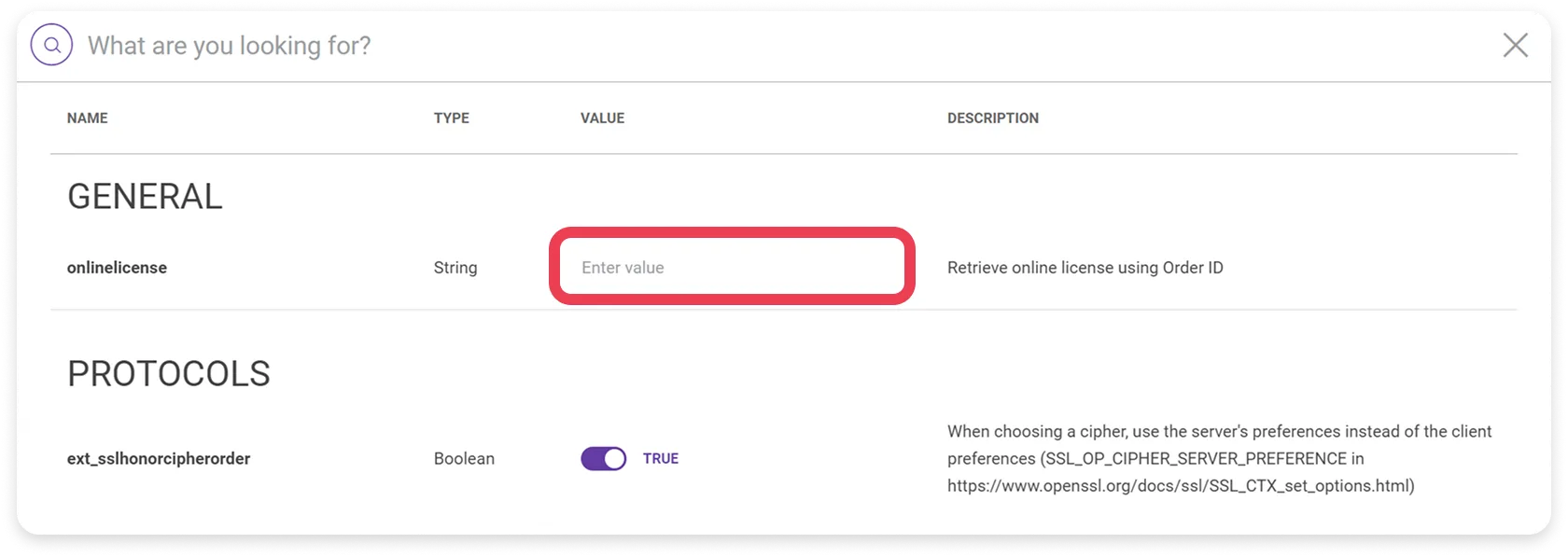Viewport: 1568px width, 557px height.
Task: Click the VALUE column header
Action: pos(601,118)
